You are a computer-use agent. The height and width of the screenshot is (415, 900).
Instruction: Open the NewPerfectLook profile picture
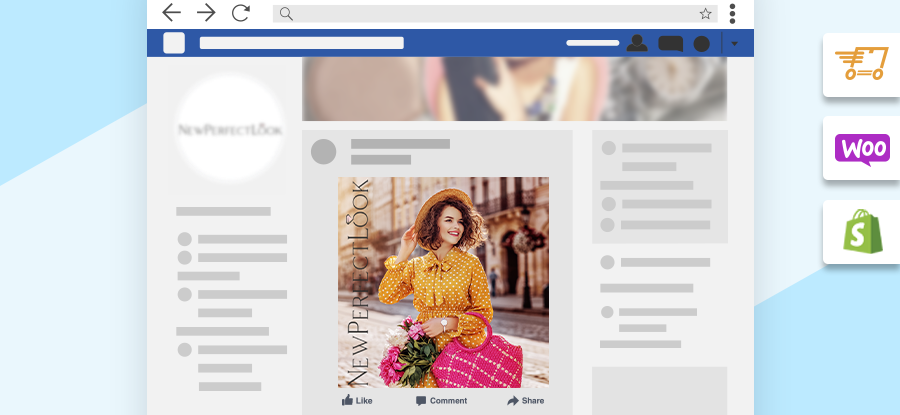coord(230,129)
